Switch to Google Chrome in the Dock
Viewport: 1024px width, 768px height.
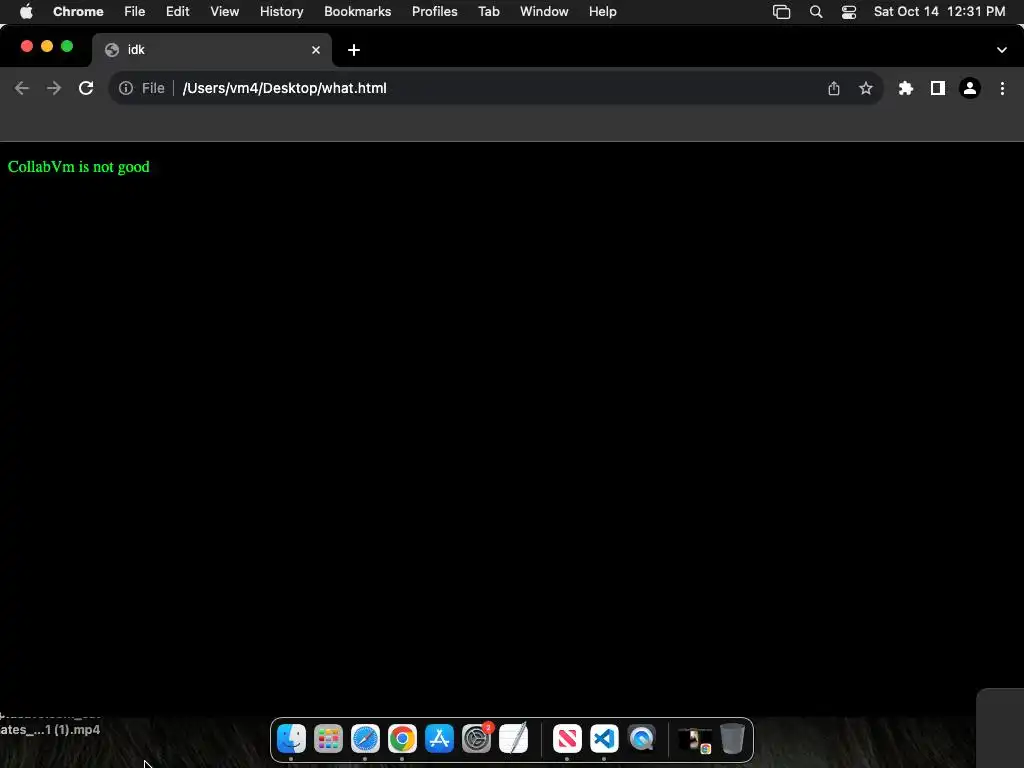tap(402, 739)
